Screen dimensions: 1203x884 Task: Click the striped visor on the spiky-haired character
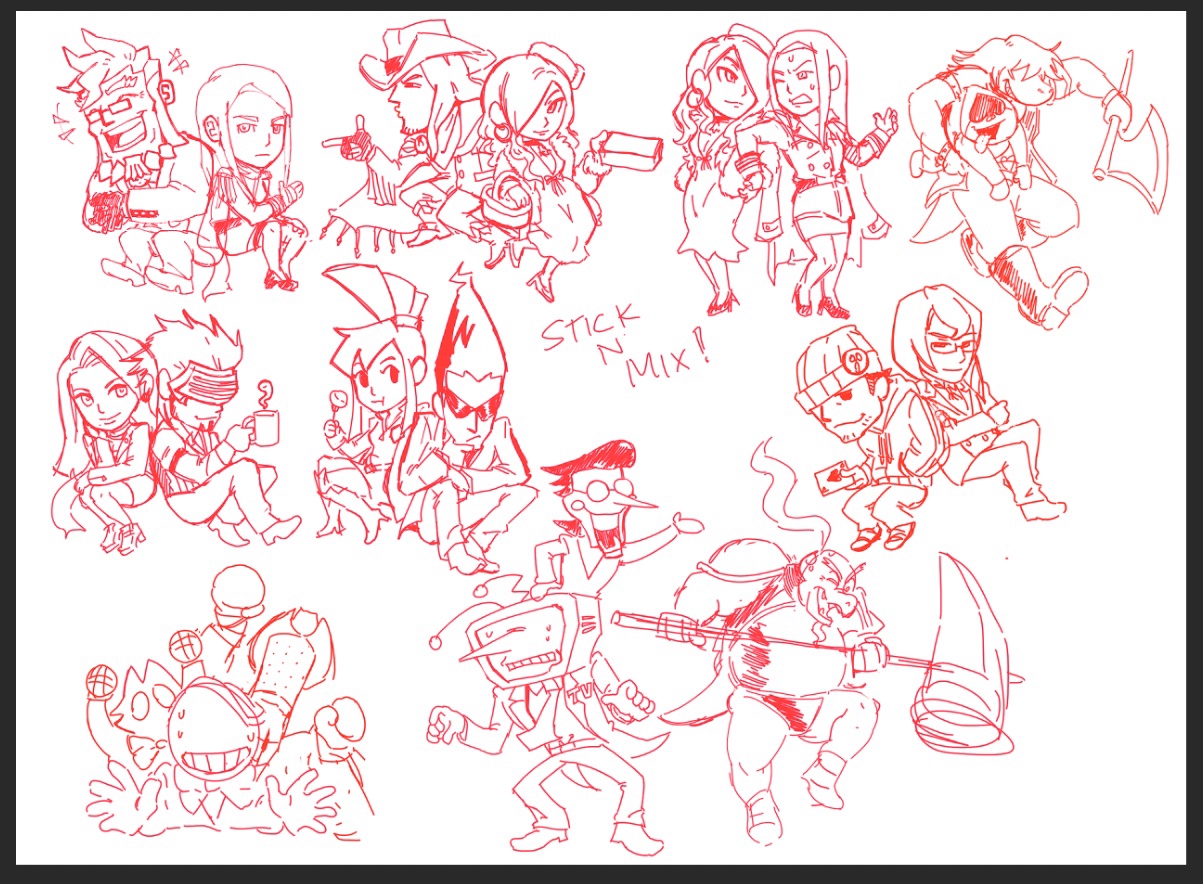(x=200, y=386)
